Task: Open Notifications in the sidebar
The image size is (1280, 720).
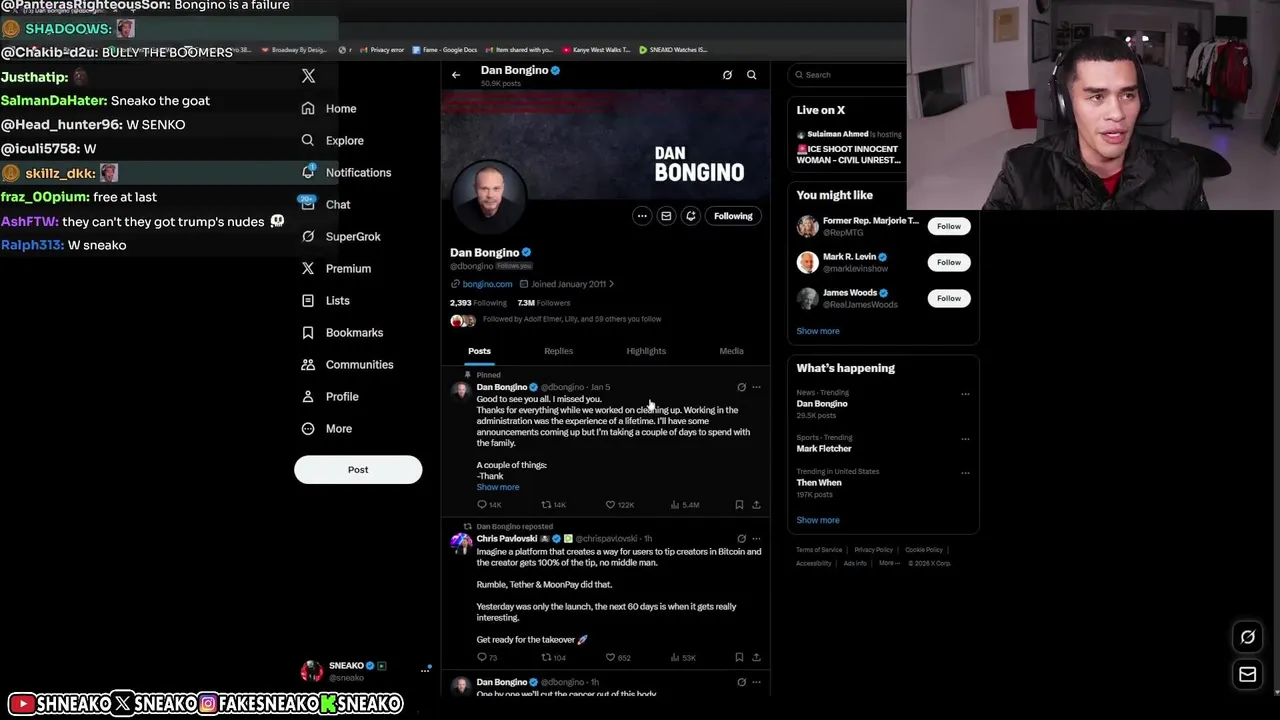Action: click(x=346, y=172)
